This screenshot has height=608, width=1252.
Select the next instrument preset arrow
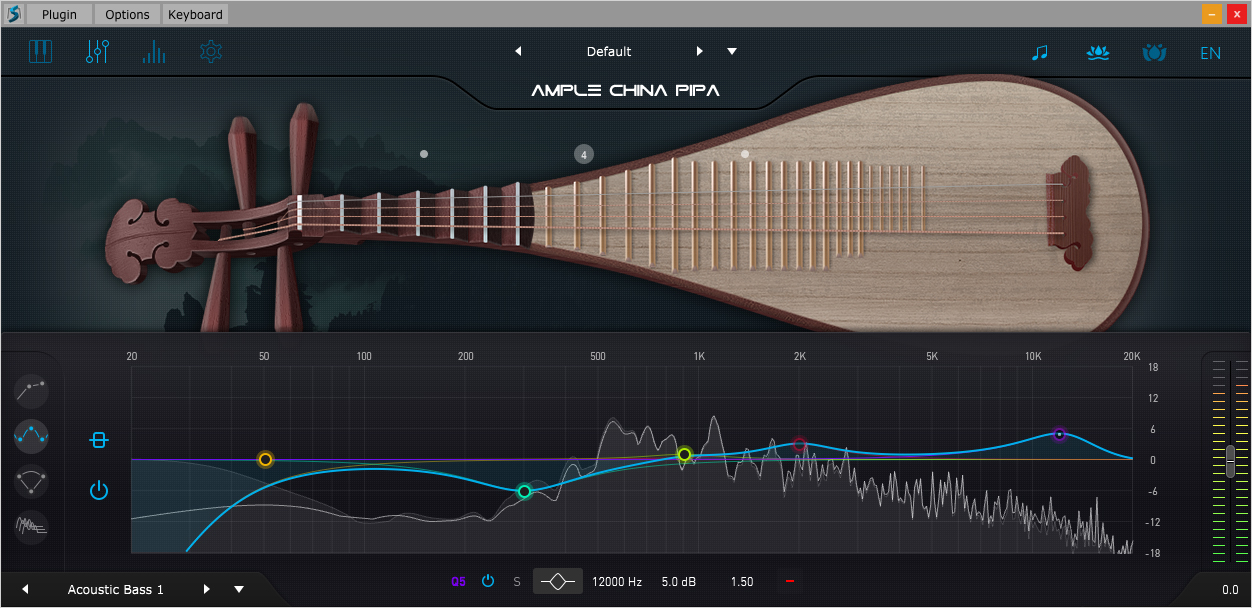point(700,51)
